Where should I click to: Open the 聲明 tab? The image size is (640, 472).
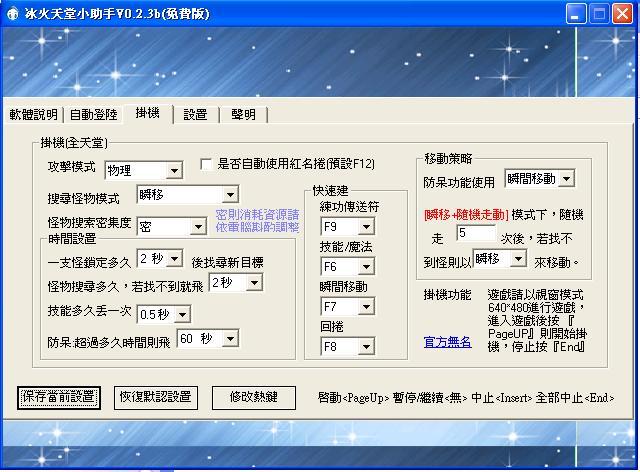(244, 114)
